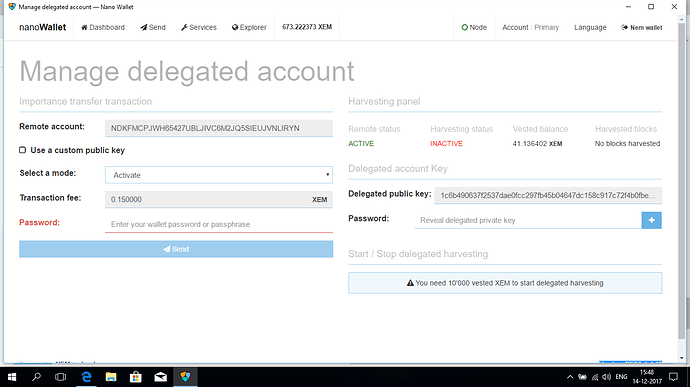690x387 pixels.
Task: Click the plus button to reveal private key
Action: click(651, 220)
